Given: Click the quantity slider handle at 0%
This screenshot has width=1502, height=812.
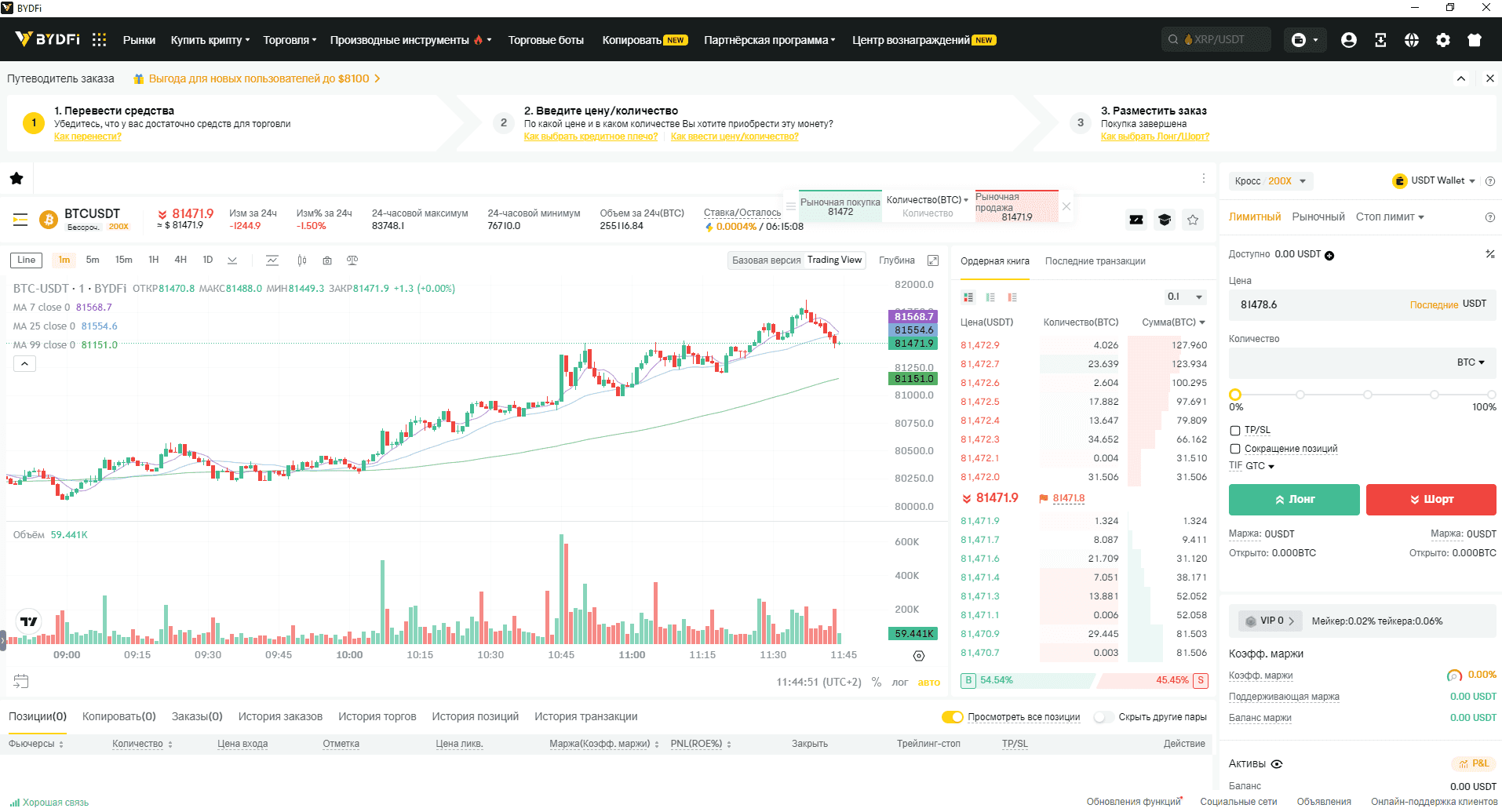Looking at the screenshot, I should click(x=1235, y=395).
